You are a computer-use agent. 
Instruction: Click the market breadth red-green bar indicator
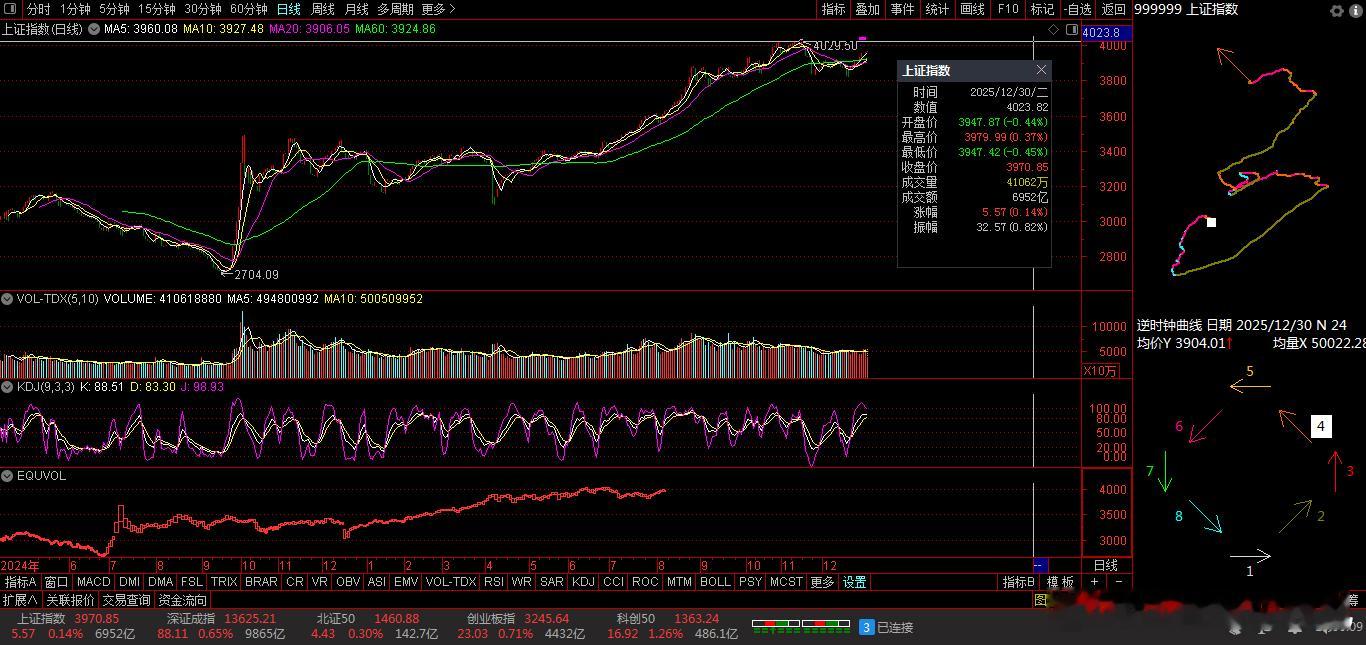pyautogui.click(x=801, y=627)
